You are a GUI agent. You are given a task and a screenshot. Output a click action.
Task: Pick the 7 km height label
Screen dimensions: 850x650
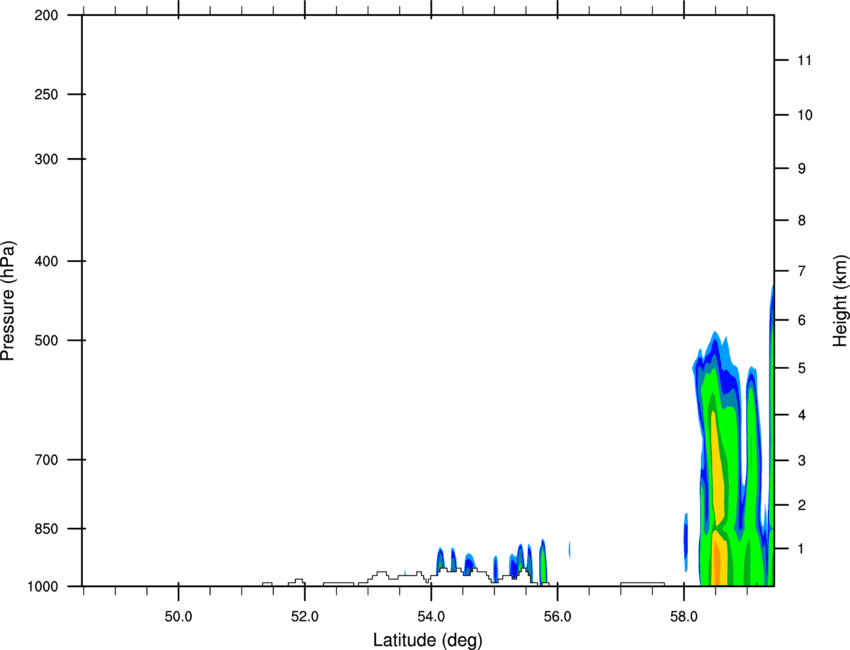point(802,271)
